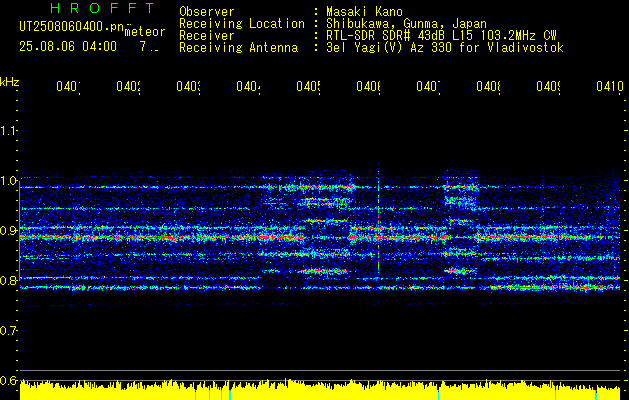
Task: Select the 25.08.06 04:00 date stamp
Action: tap(68, 47)
